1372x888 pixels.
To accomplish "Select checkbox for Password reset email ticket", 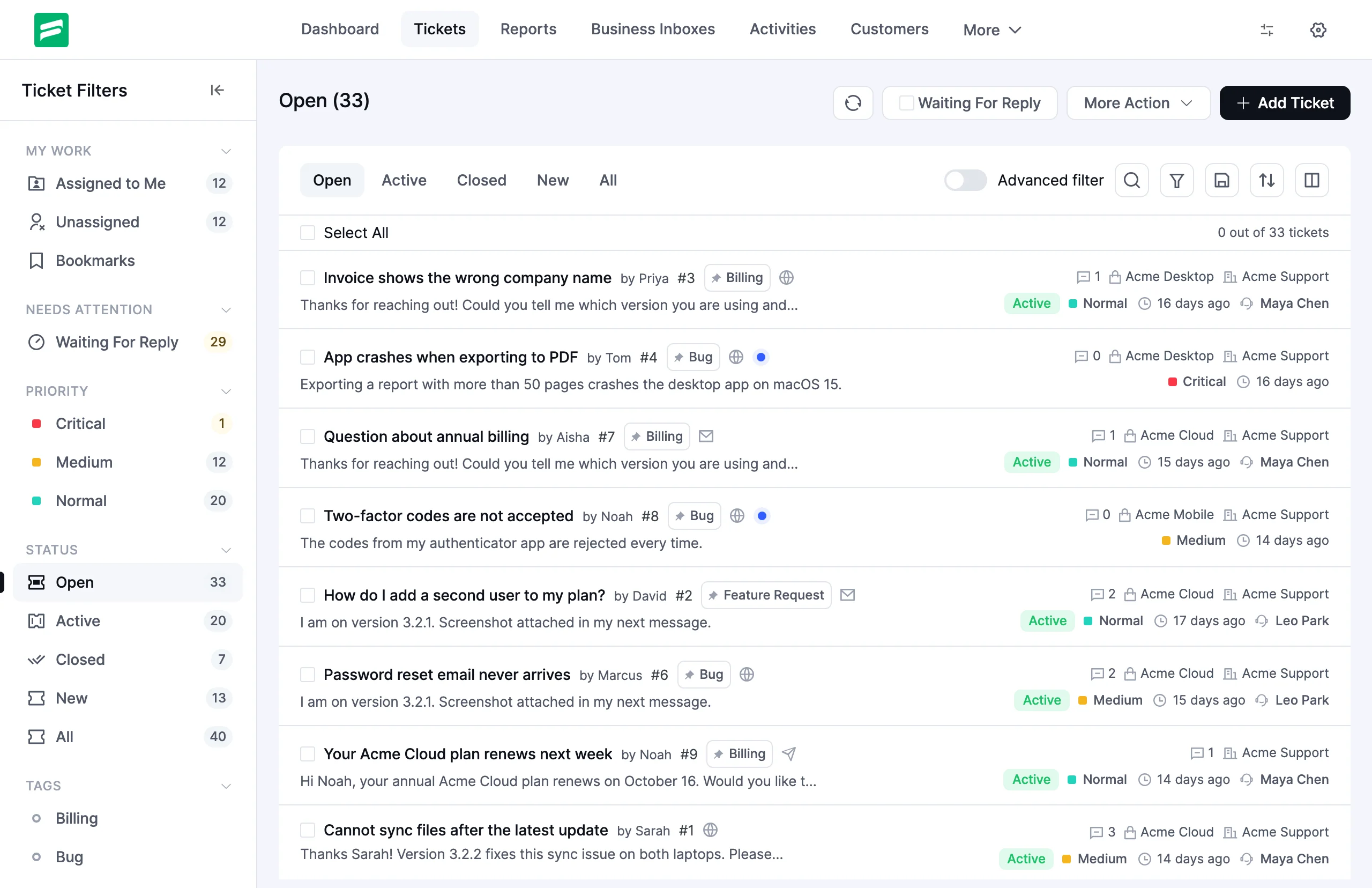I will 308,675.
